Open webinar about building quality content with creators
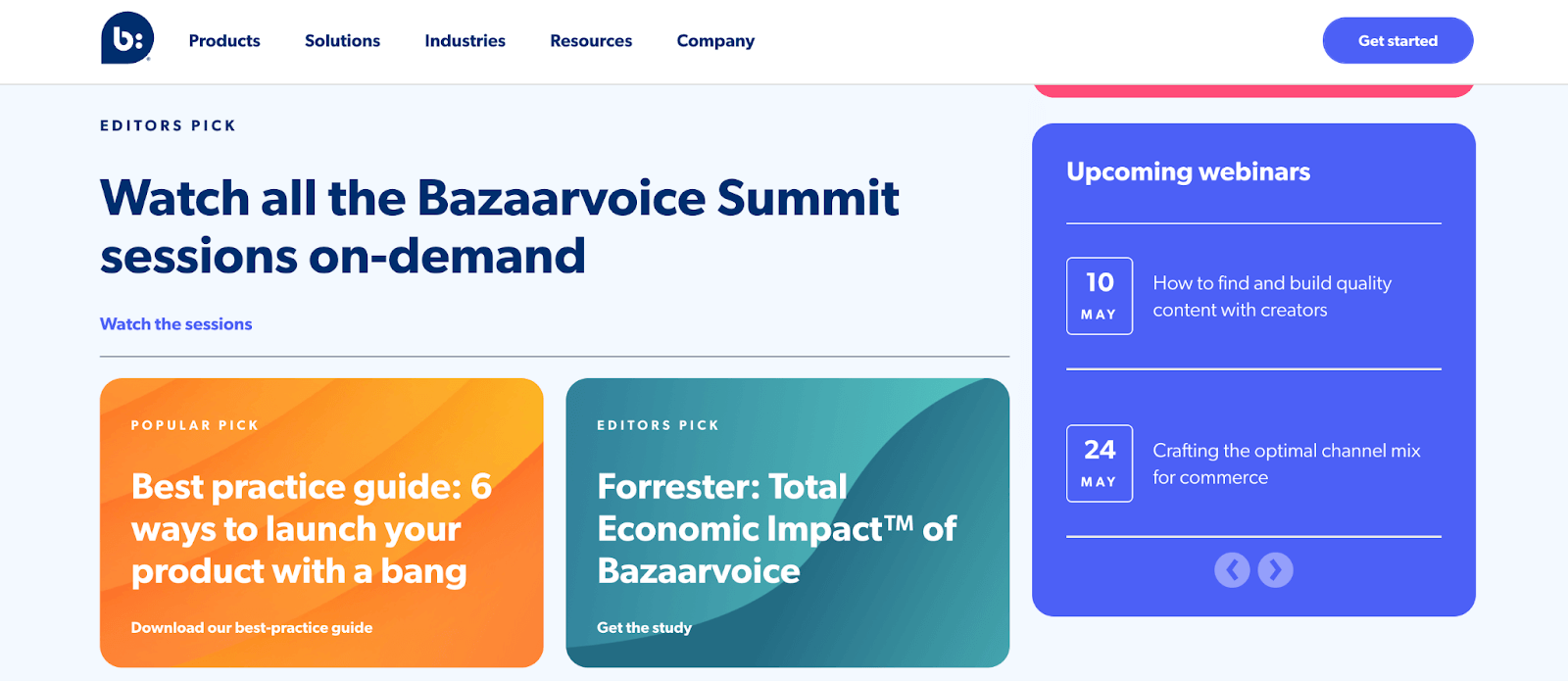This screenshot has width=1568, height=681. point(1271,296)
